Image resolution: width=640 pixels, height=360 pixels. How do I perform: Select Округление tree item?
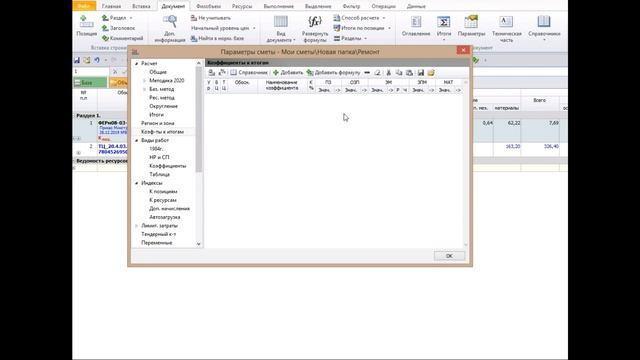pos(163,106)
